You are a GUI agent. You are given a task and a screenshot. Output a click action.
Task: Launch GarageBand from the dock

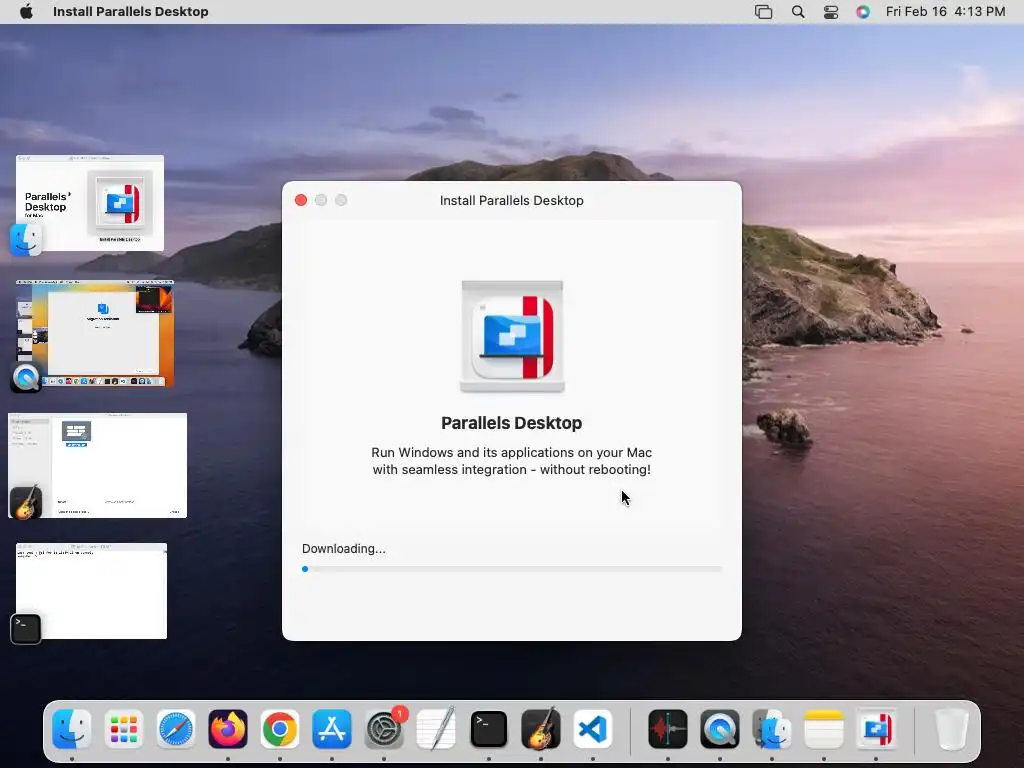541,729
